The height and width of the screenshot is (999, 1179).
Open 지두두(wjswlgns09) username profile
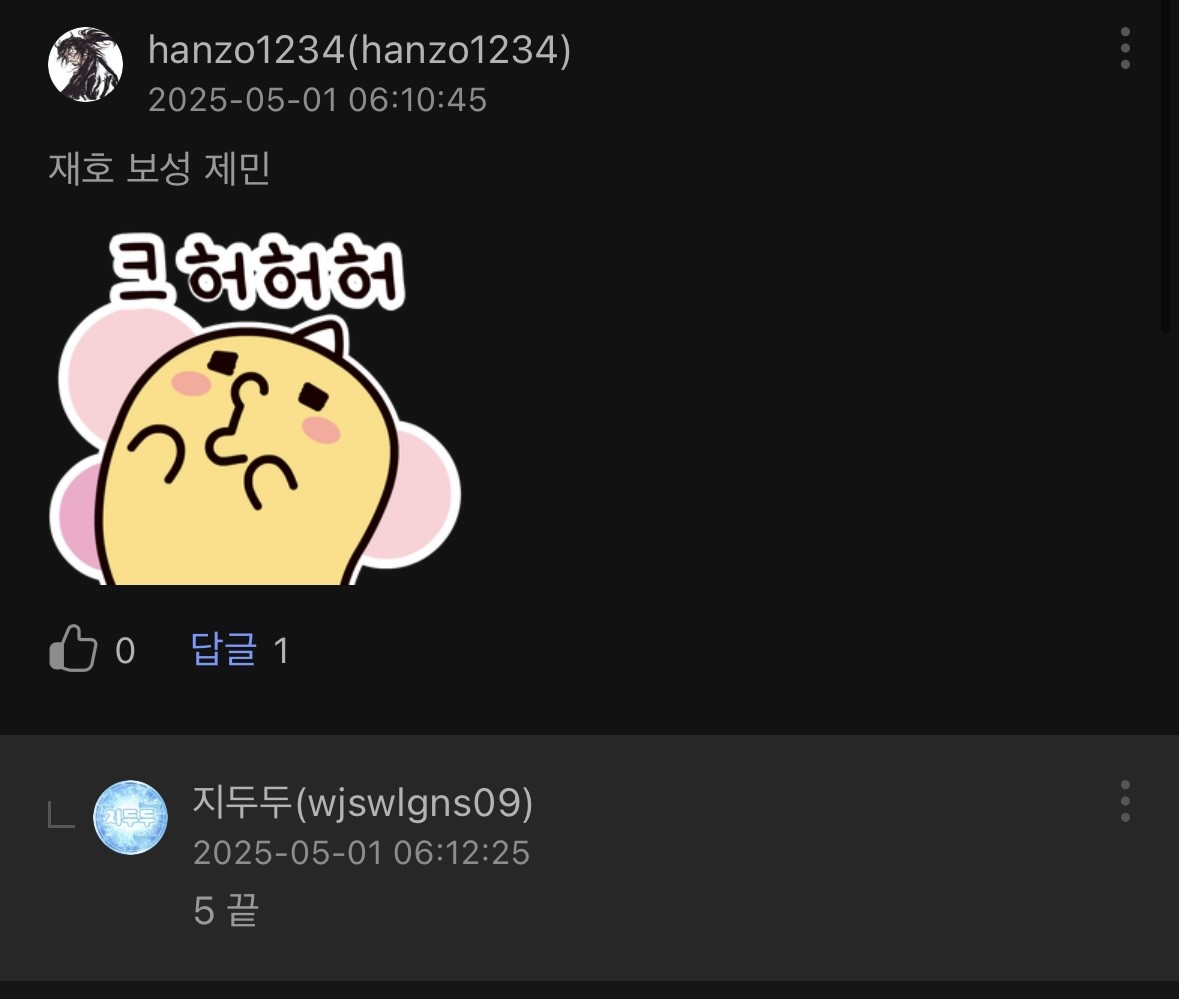pos(363,802)
